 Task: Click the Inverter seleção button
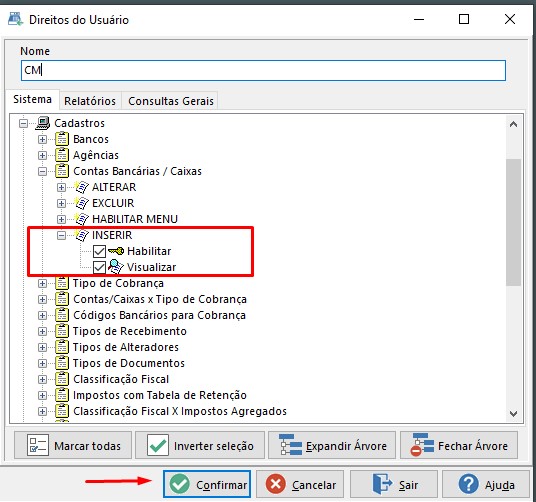[200, 445]
